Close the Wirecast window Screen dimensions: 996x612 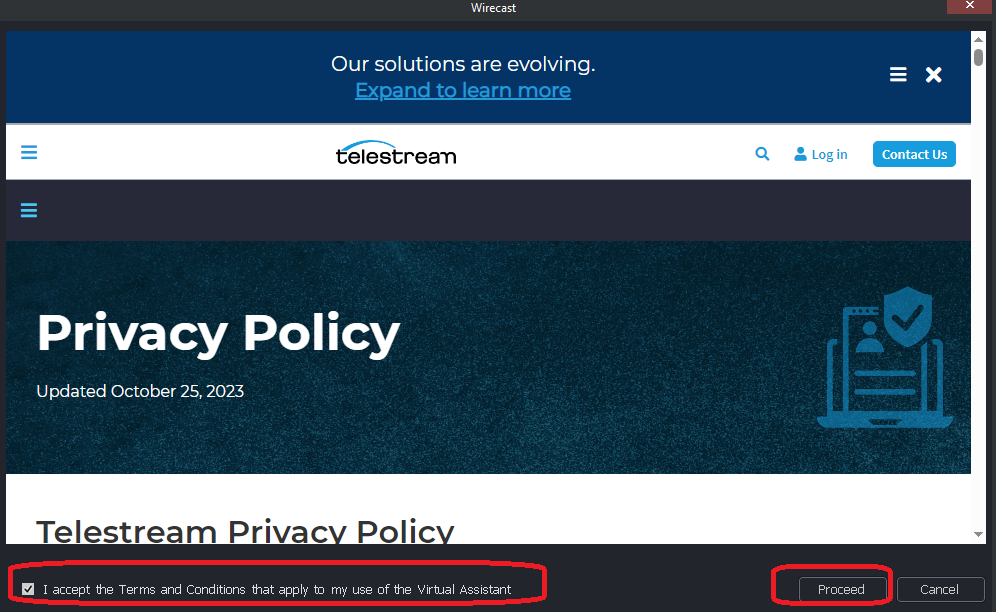point(969,6)
